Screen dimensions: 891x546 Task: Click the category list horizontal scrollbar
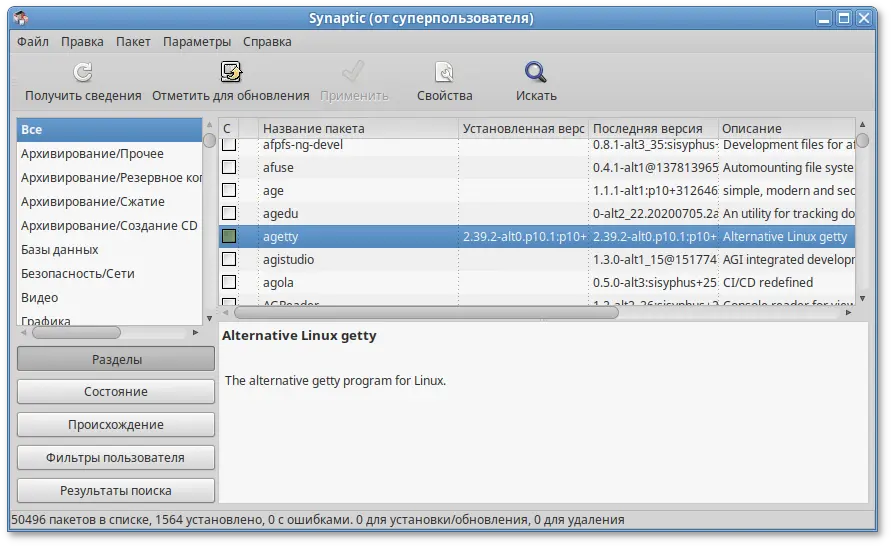pyautogui.click(x=76, y=333)
